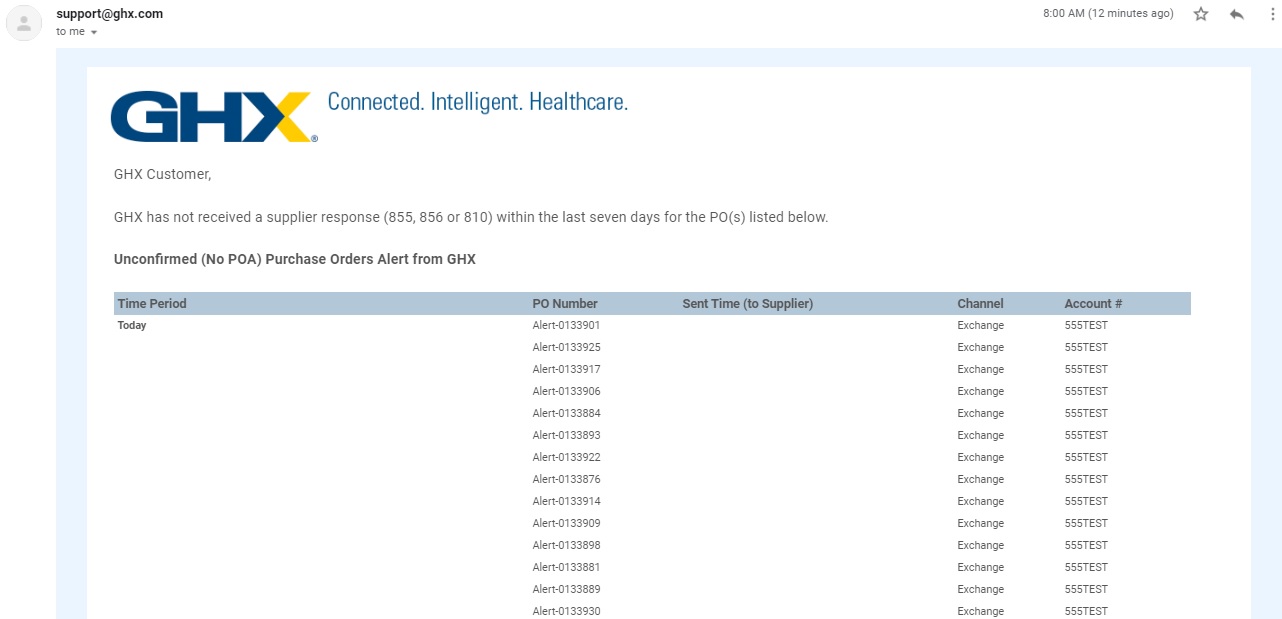Image resolution: width=1282 pixels, height=619 pixels.
Task: Click the 'Channel' column header
Action: tap(980, 304)
